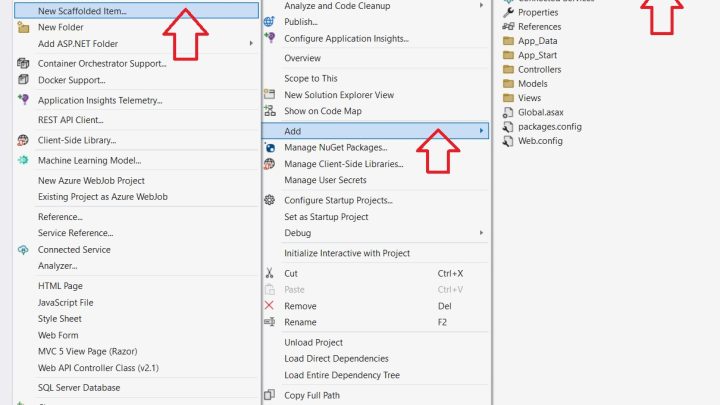
Task: Click the New Folder icon
Action: point(23,28)
